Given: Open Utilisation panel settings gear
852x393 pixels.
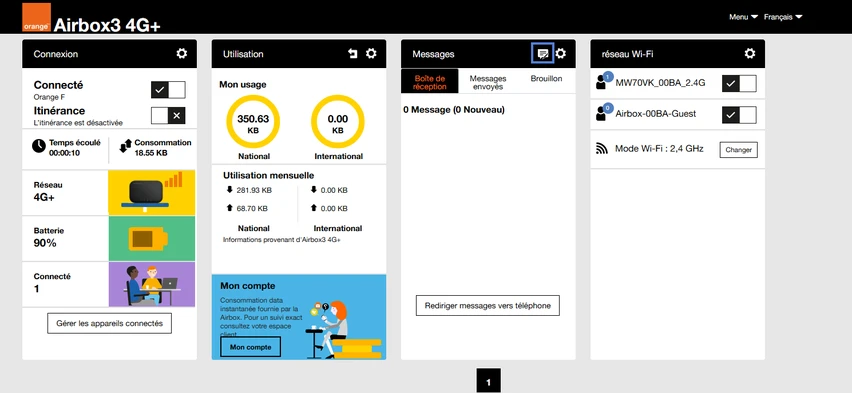Looking at the screenshot, I should coord(371,53).
